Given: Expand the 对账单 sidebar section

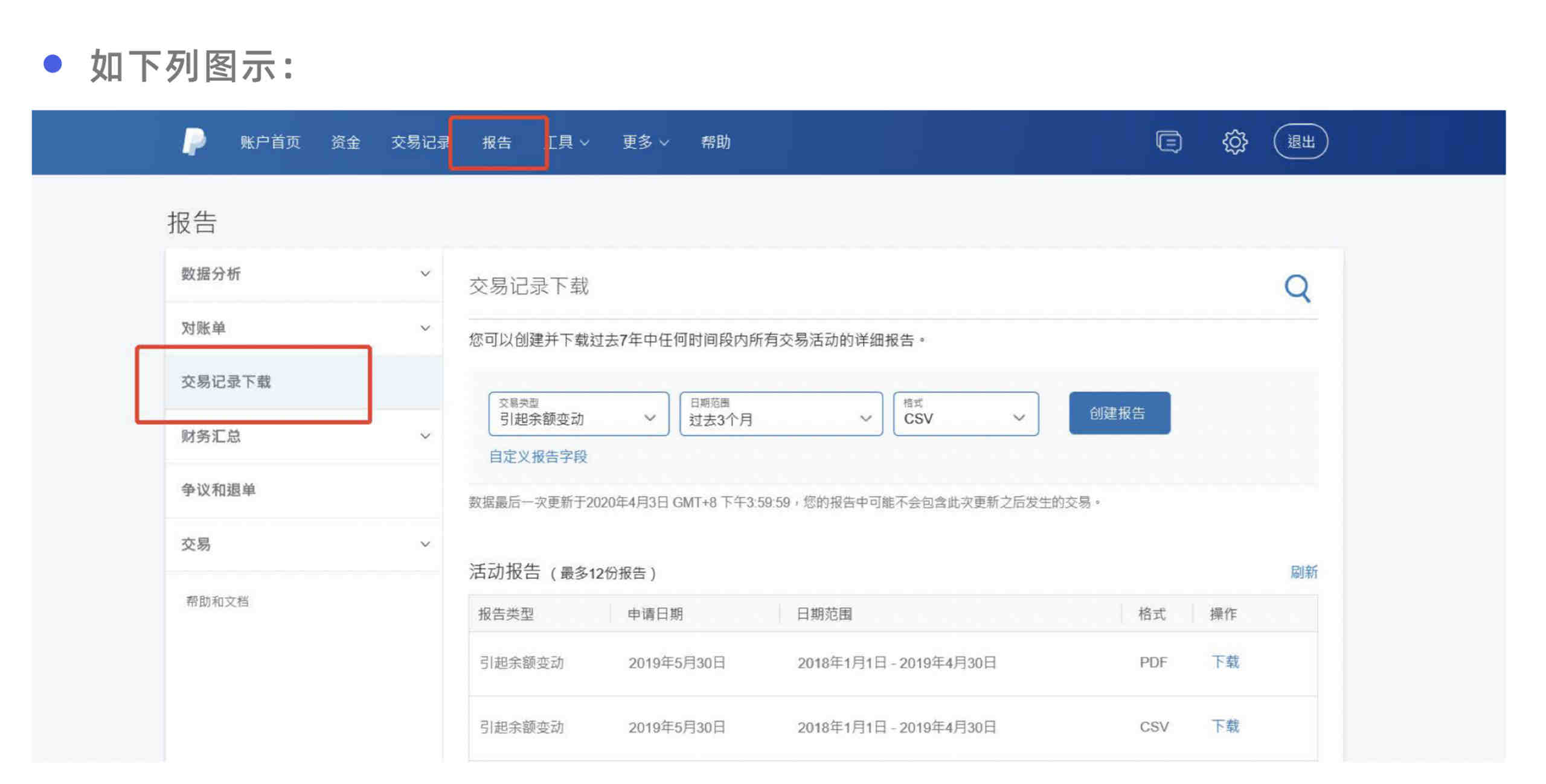Looking at the screenshot, I should pos(304,328).
